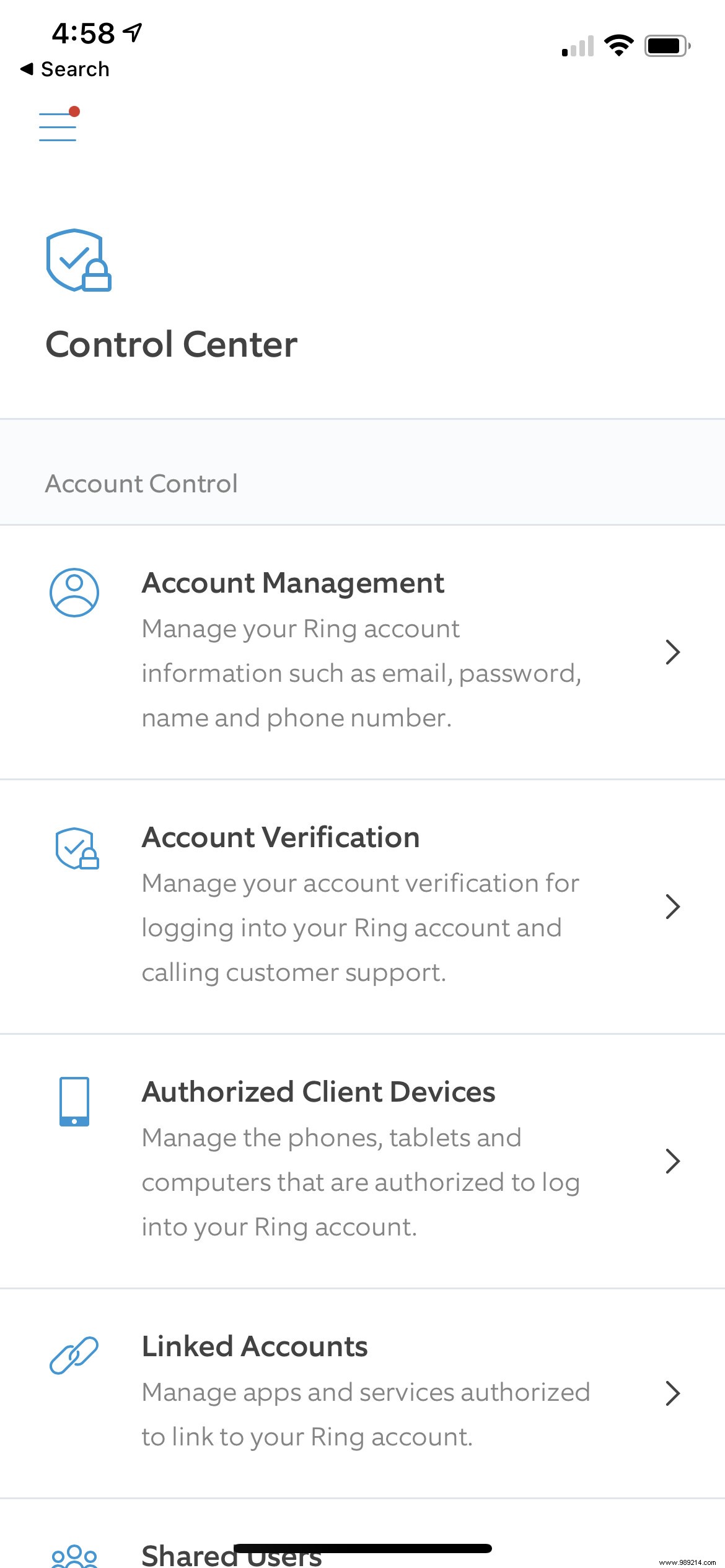Expand Account Management via its chevron
Viewport: 725px width, 1568px height.
click(673, 652)
